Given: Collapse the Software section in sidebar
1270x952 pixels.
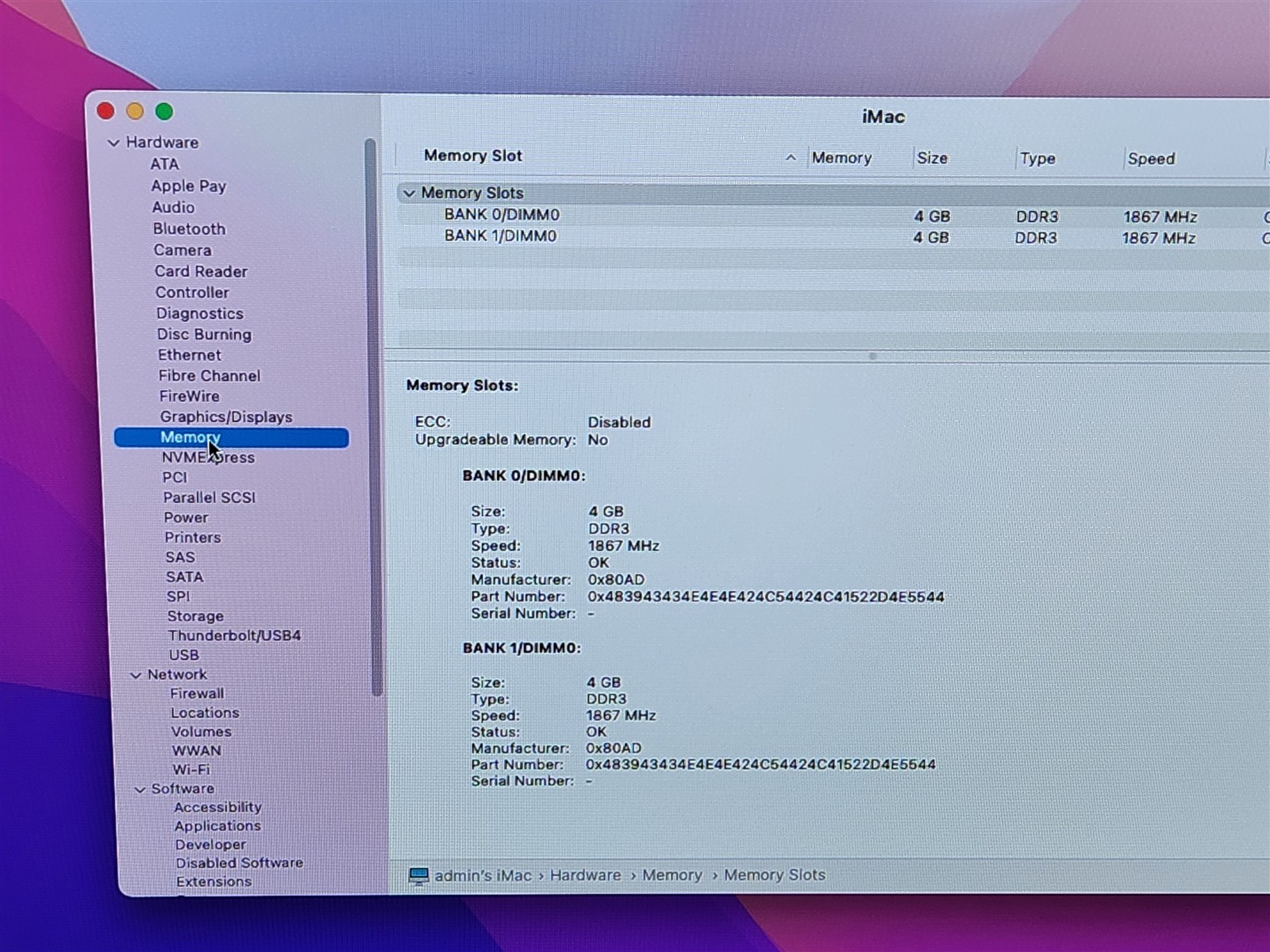Looking at the screenshot, I should [x=140, y=789].
